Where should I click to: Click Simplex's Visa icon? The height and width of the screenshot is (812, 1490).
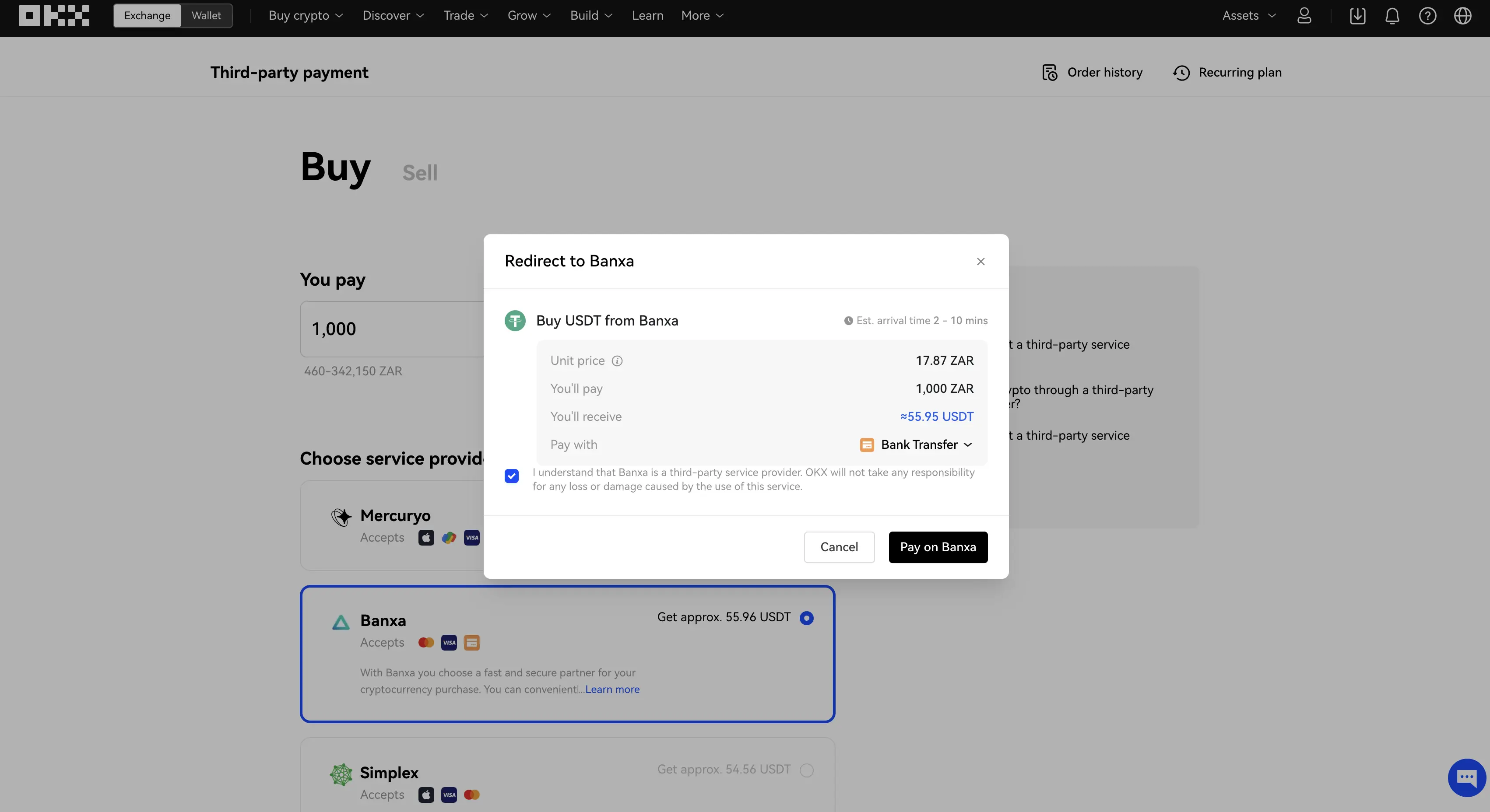(449, 794)
